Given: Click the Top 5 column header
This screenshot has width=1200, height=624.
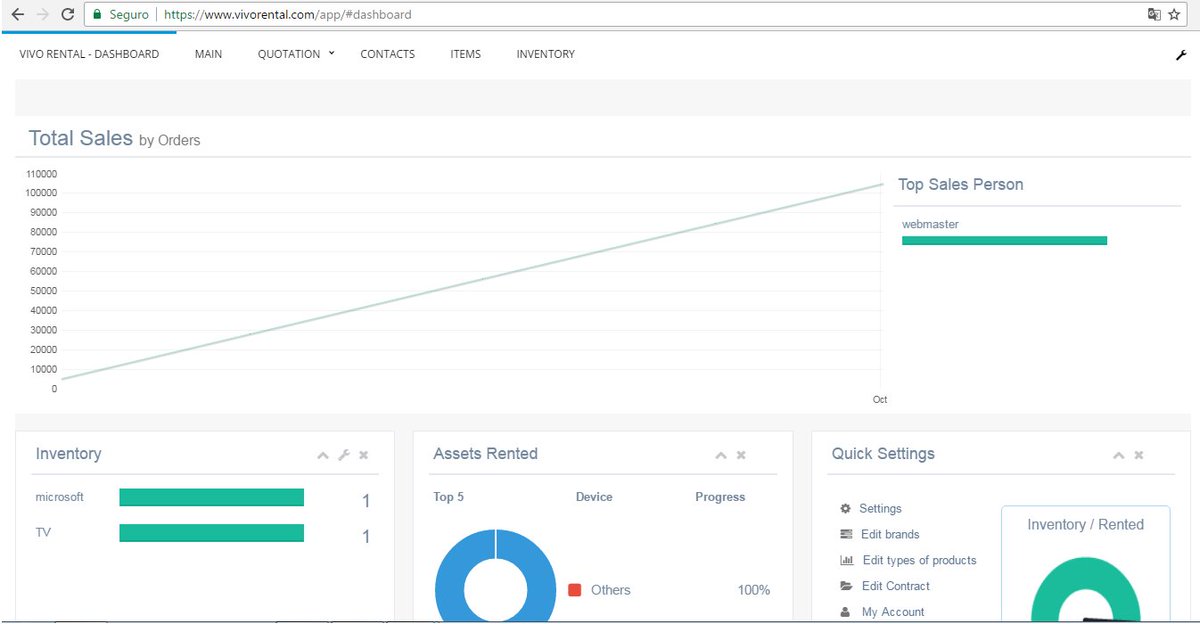Looking at the screenshot, I should [448, 497].
